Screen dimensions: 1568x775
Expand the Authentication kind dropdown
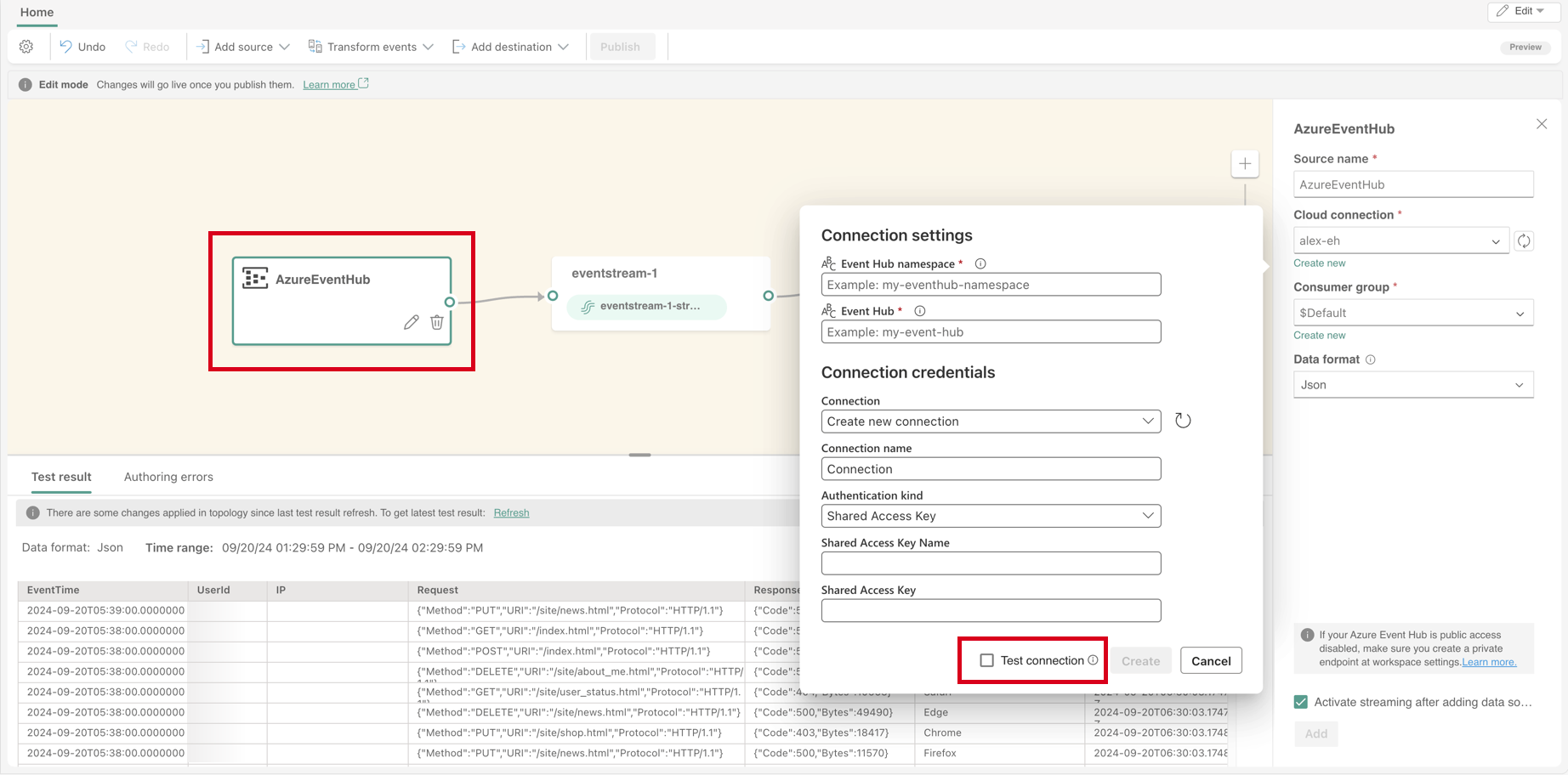pyautogui.click(x=991, y=516)
